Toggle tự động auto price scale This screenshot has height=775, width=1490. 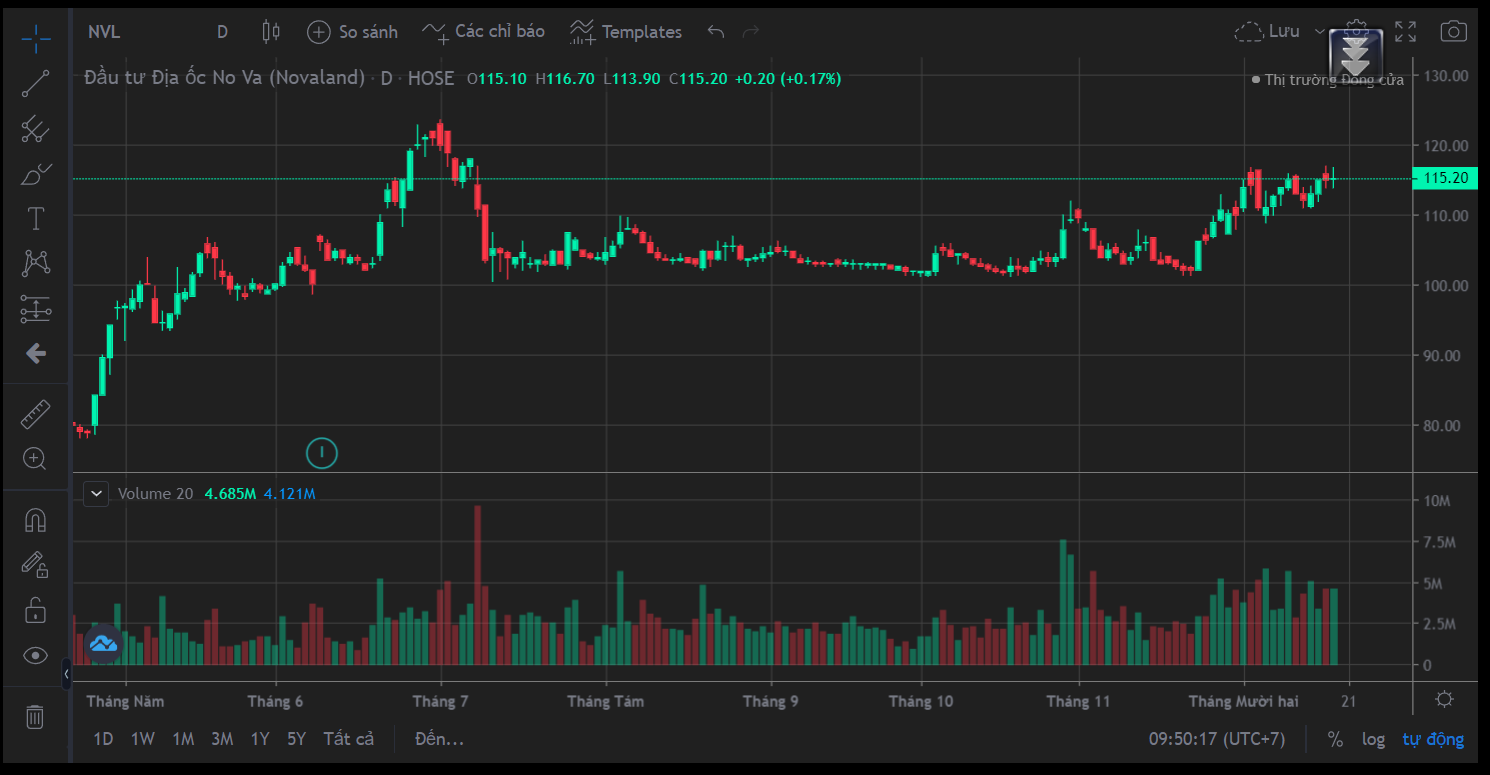tap(1433, 739)
